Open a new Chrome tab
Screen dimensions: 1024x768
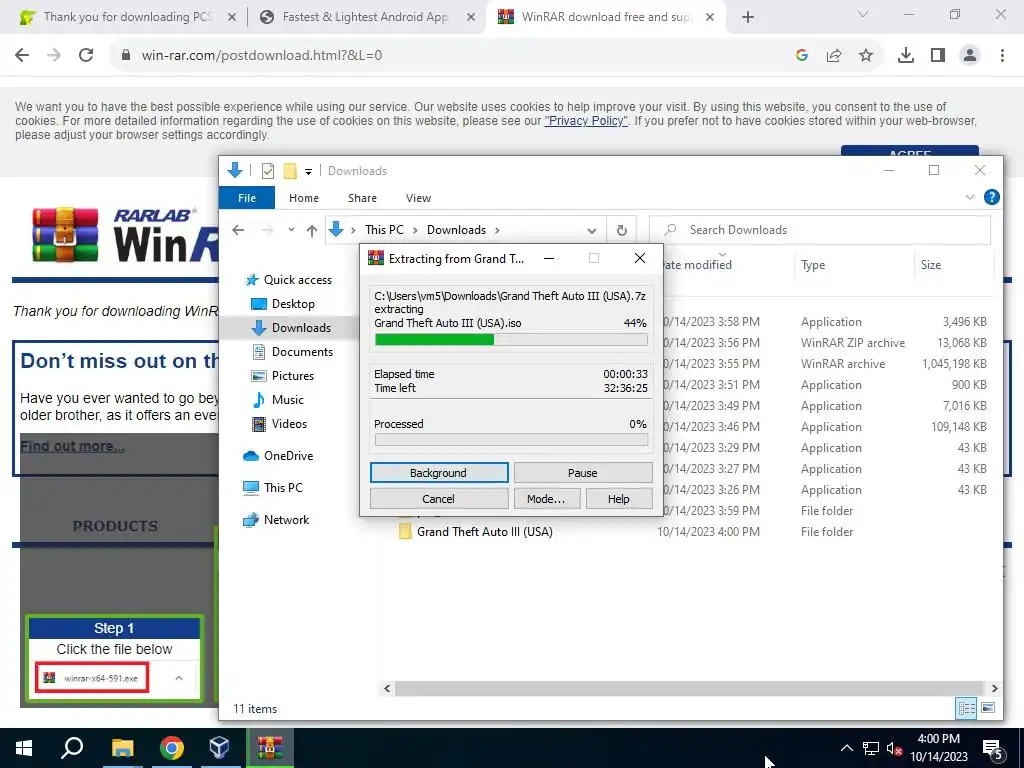point(748,18)
